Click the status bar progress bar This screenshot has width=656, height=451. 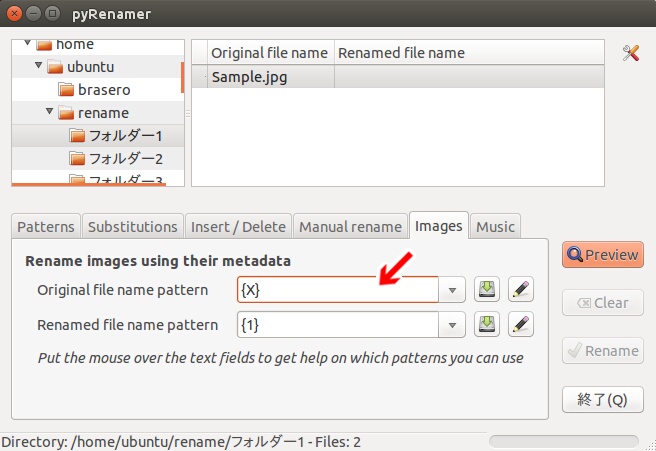[564, 441]
